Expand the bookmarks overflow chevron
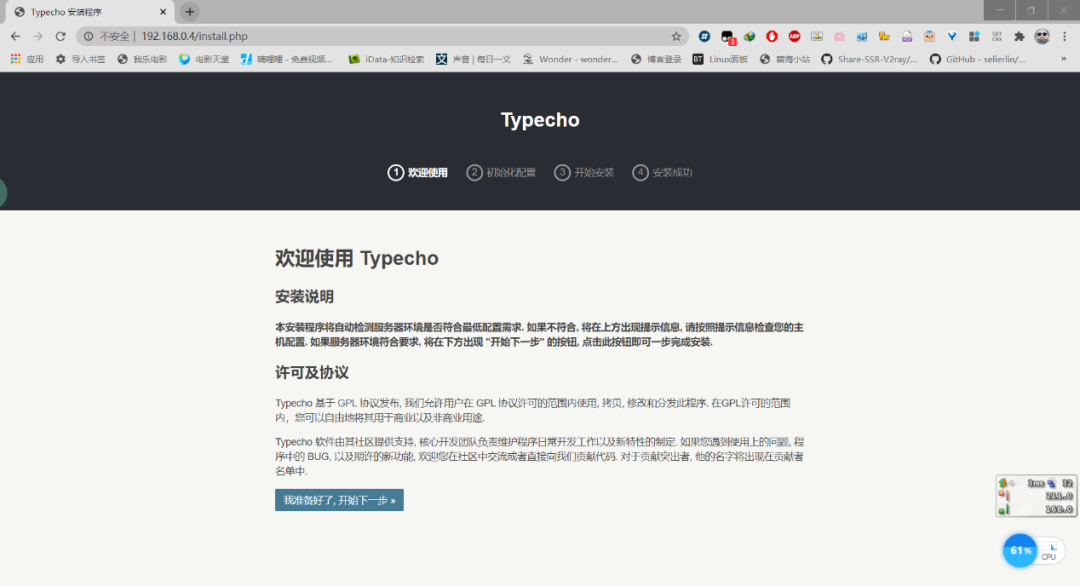The width and height of the screenshot is (1080, 586). [1063, 59]
